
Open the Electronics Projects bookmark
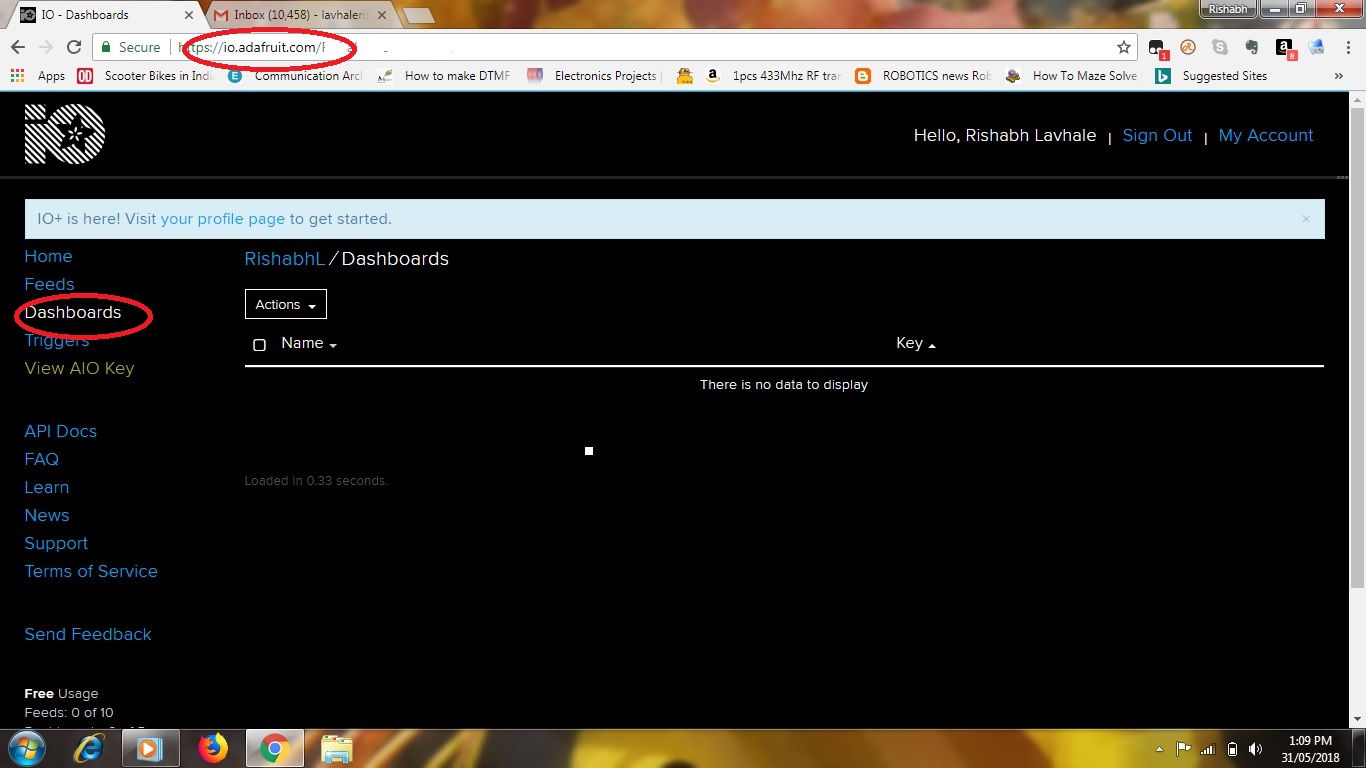point(592,76)
